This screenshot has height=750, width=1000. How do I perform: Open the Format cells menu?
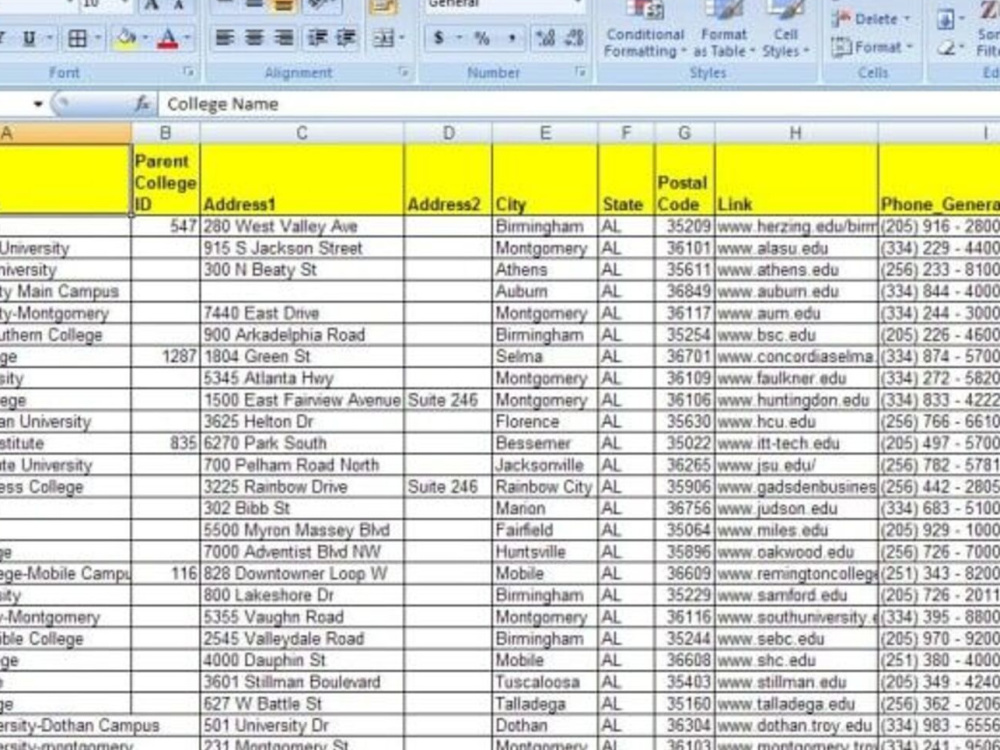(x=872, y=47)
